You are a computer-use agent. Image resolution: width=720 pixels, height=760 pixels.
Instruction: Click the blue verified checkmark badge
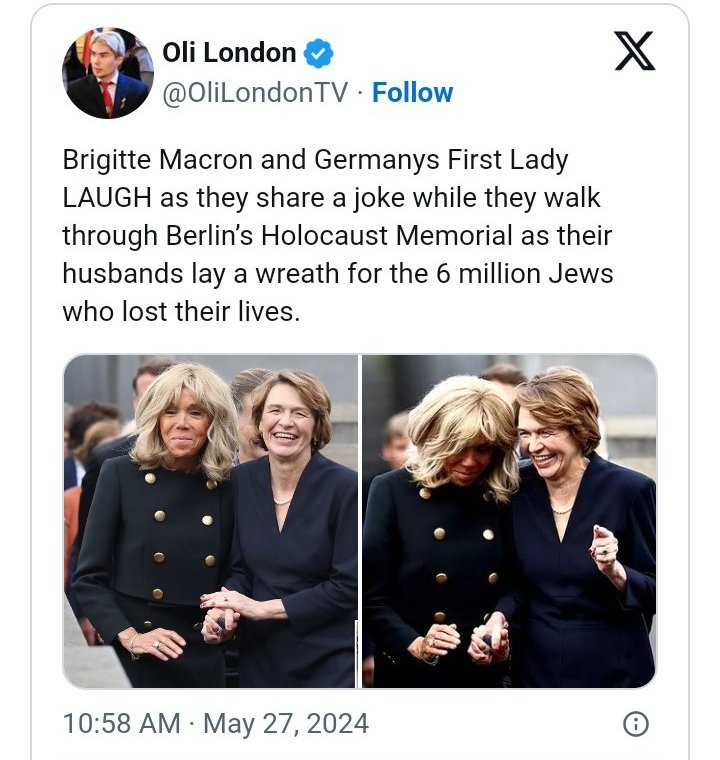(x=318, y=53)
